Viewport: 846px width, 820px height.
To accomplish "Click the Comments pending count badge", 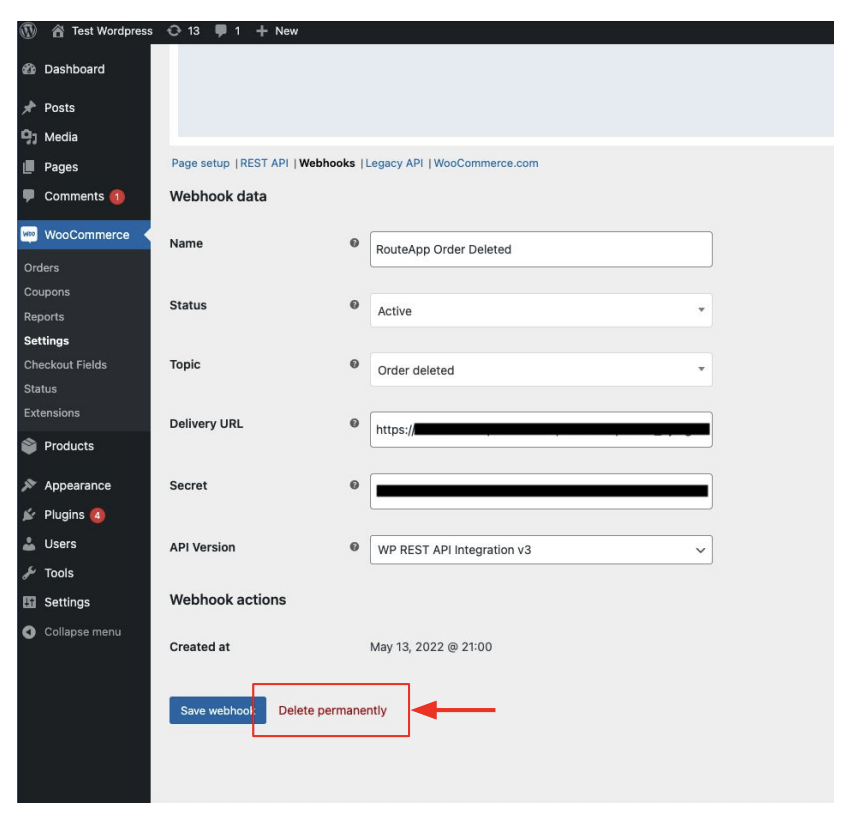I will click(x=117, y=197).
